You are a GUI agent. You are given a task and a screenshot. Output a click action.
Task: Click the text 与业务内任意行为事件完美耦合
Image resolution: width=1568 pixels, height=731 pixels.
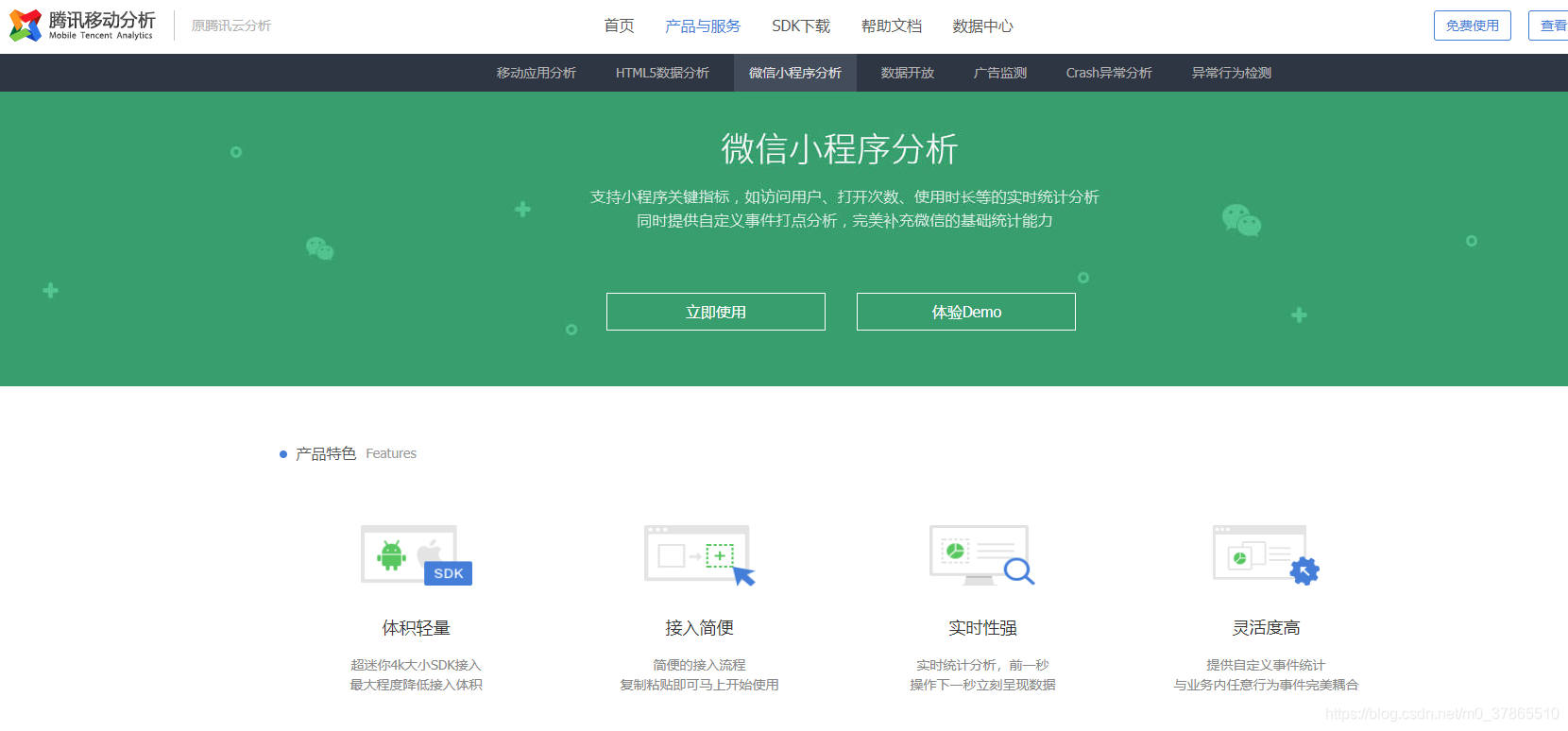[x=1266, y=685]
